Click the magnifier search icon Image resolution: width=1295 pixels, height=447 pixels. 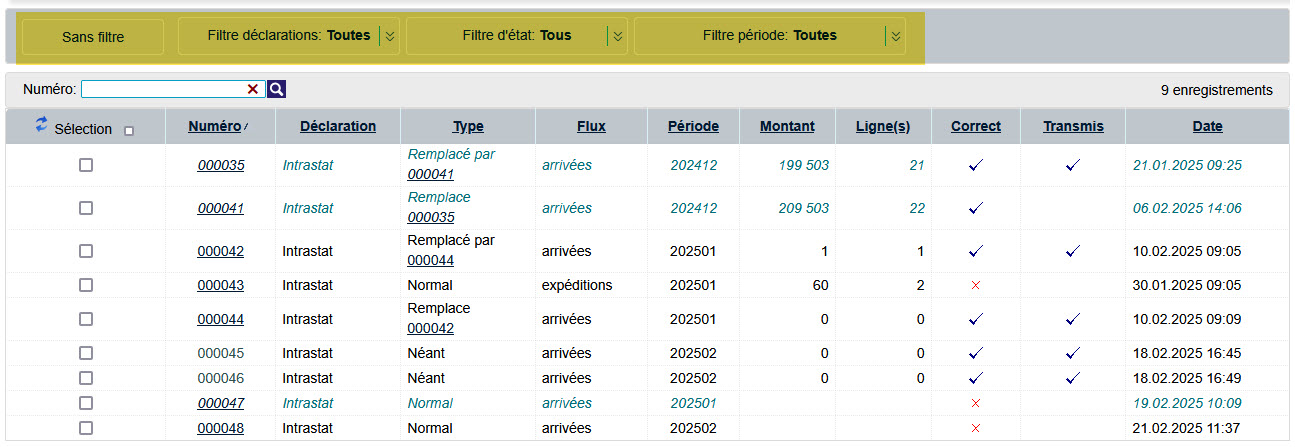pyautogui.click(x=277, y=89)
